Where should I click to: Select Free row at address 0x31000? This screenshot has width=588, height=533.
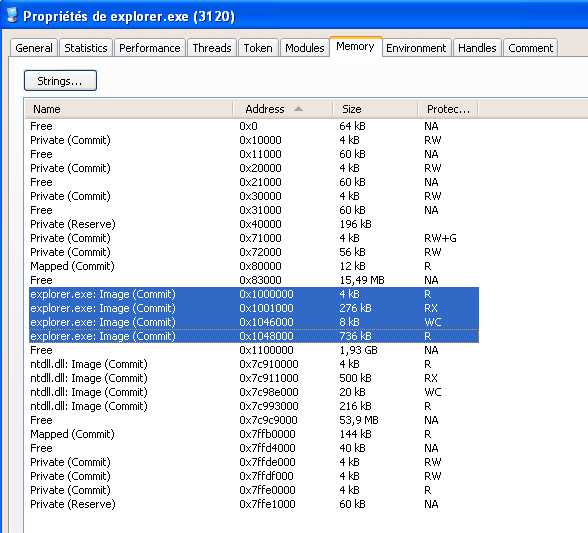click(254, 210)
